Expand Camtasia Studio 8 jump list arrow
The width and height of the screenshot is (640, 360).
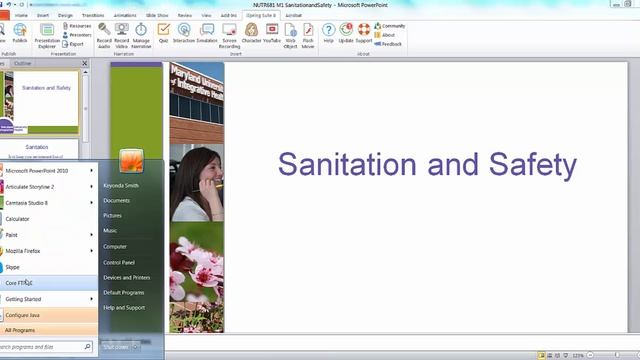click(91, 202)
